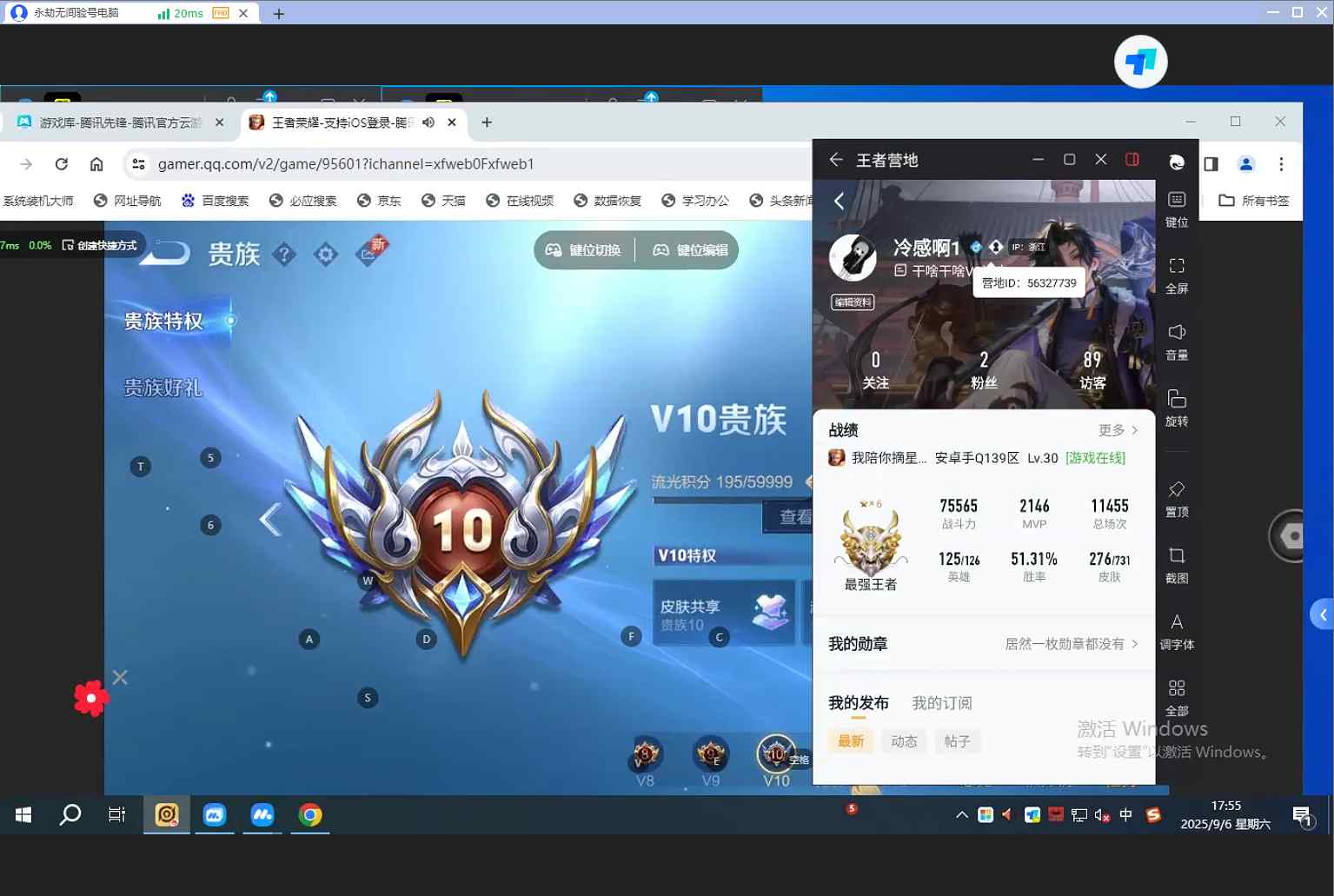Rotate the screen with 旋转
Screen dimensions: 1334x896
tap(1177, 408)
